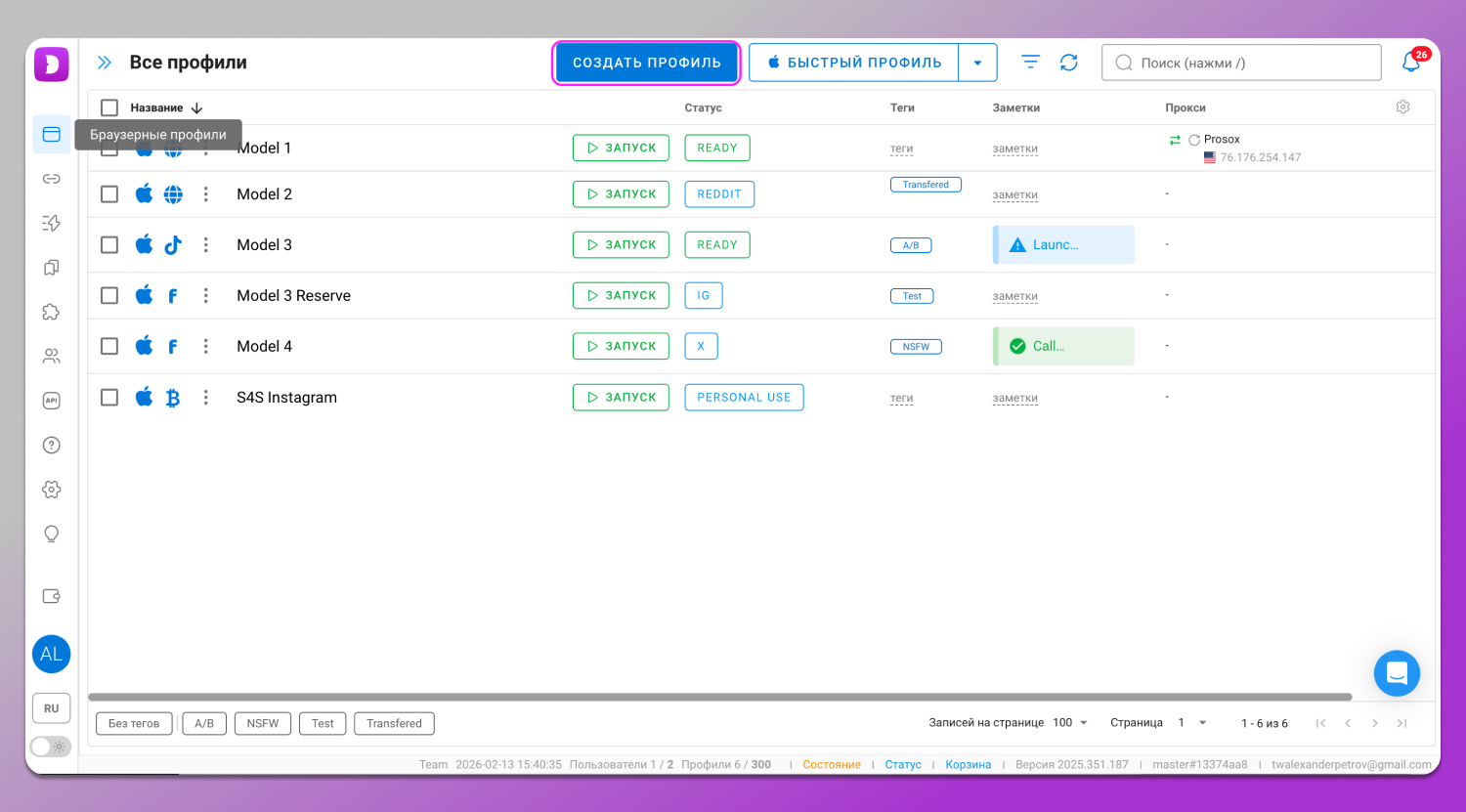Open the notifications bell icon

coord(1410,63)
